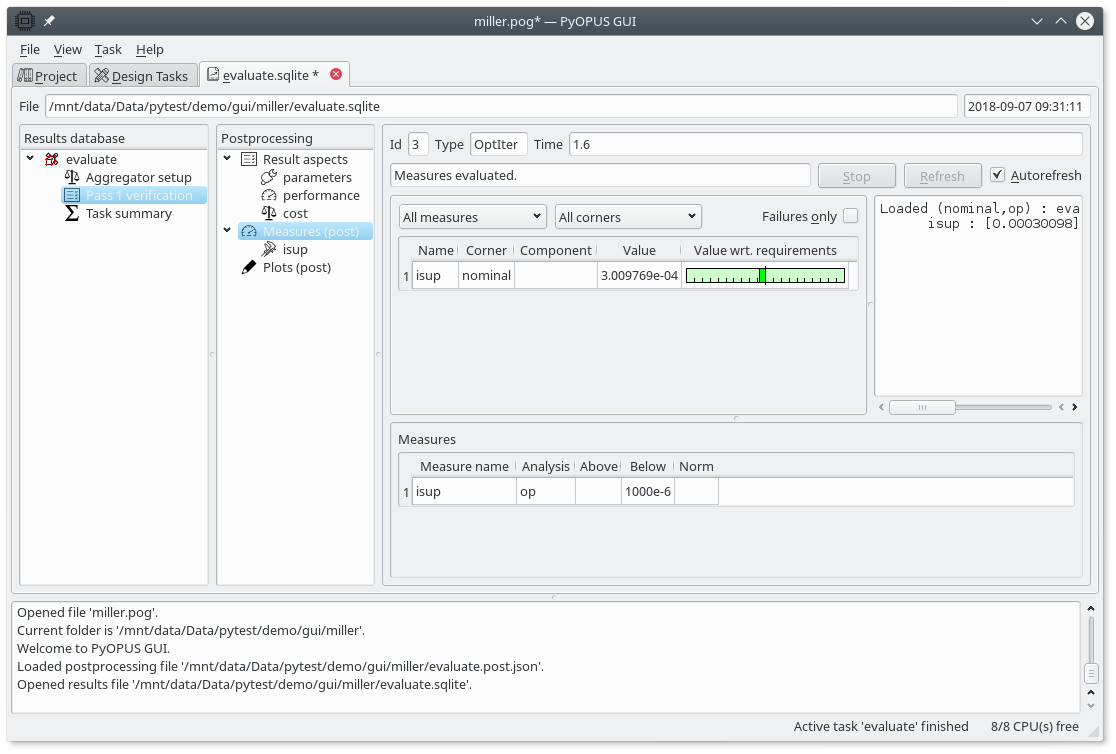Screen dimensions: 1116x754
Task: Click the isup measure icon in Postprocessing
Action: pyautogui.click(x=268, y=249)
